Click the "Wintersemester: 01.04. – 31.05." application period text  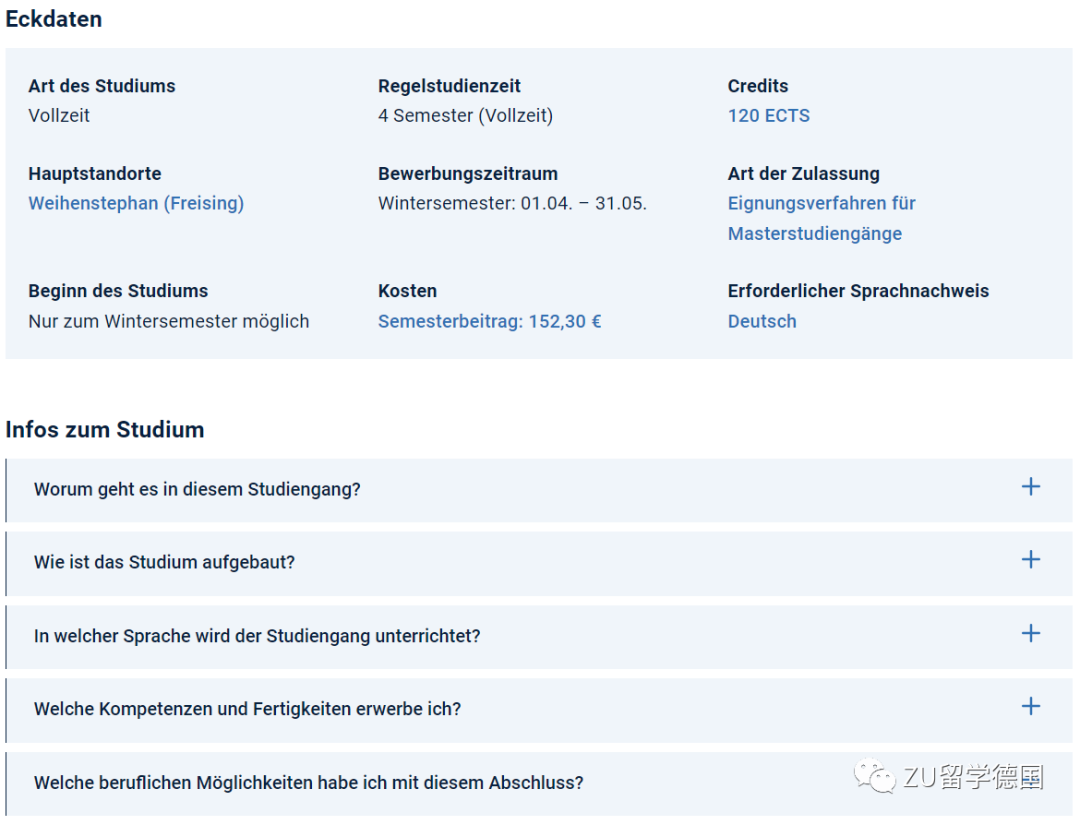click(512, 204)
